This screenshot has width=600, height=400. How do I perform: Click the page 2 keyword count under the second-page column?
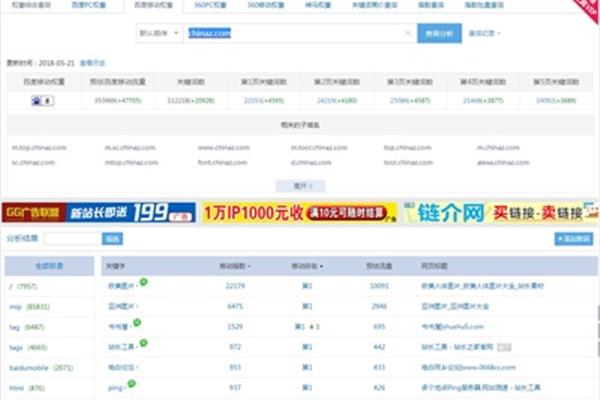pos(337,101)
